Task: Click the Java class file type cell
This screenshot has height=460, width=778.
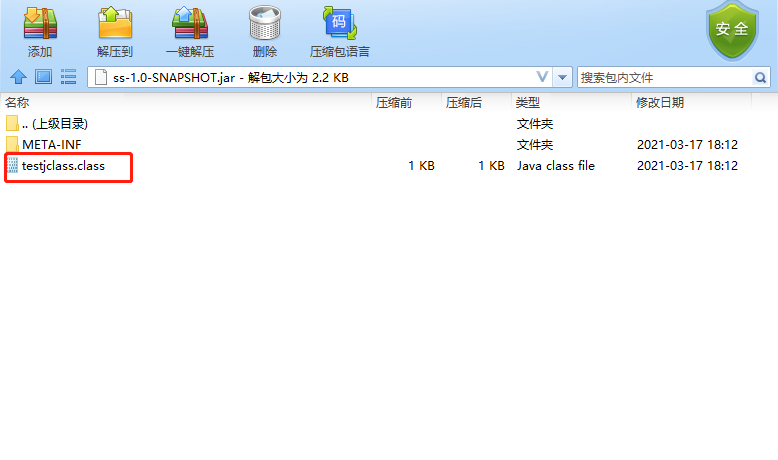Action: tap(555, 166)
